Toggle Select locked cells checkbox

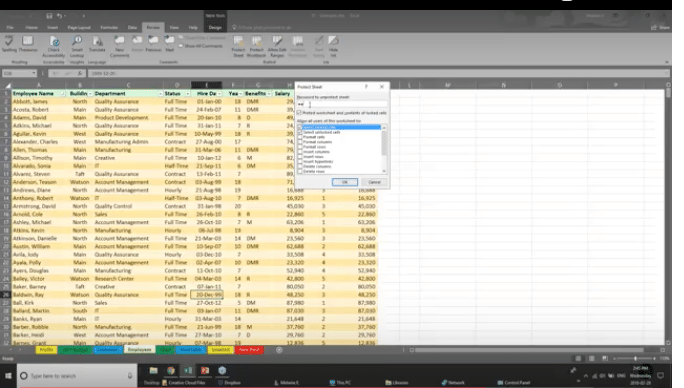(300, 127)
